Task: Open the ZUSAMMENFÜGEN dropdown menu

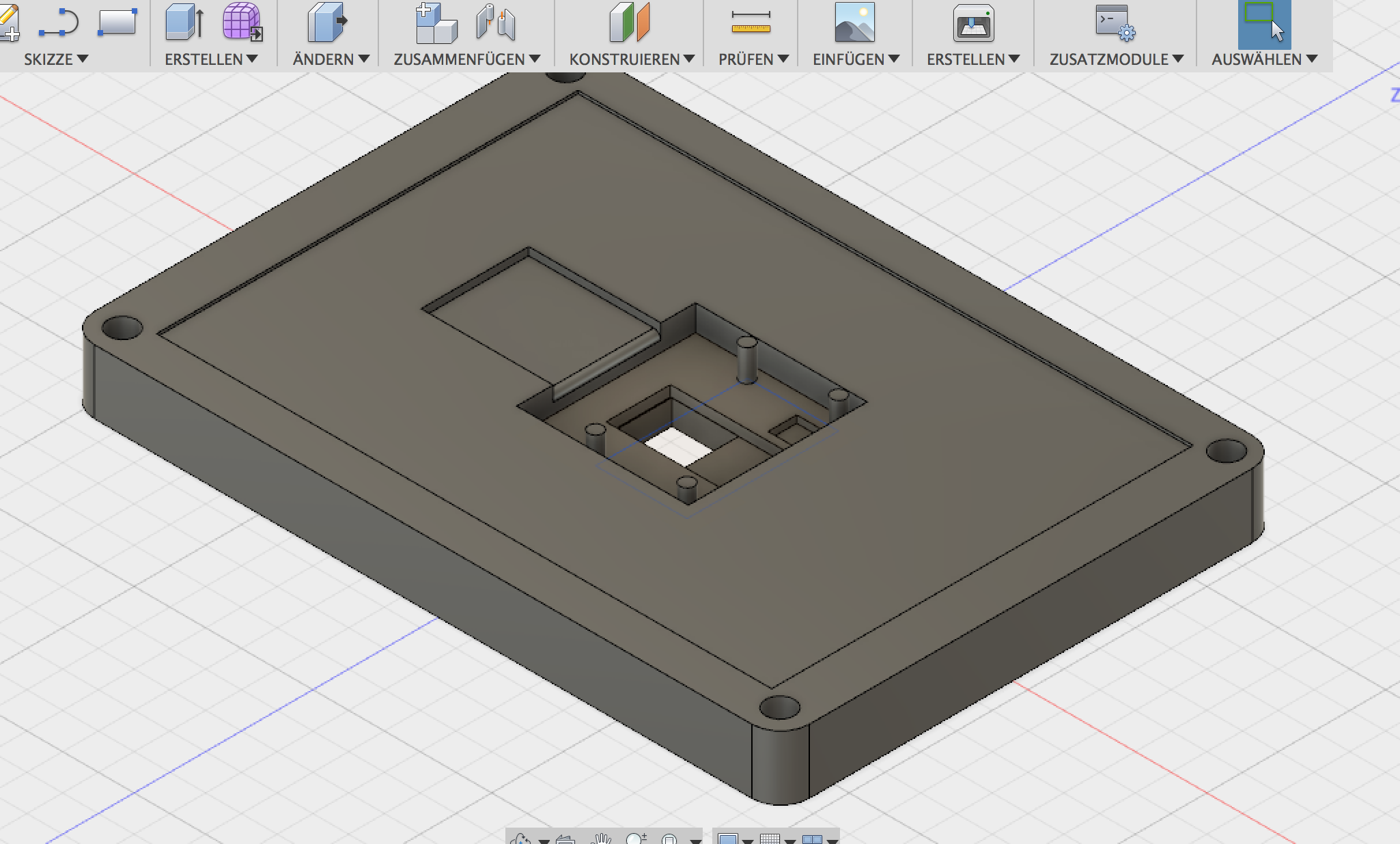Action: pyautogui.click(x=467, y=59)
